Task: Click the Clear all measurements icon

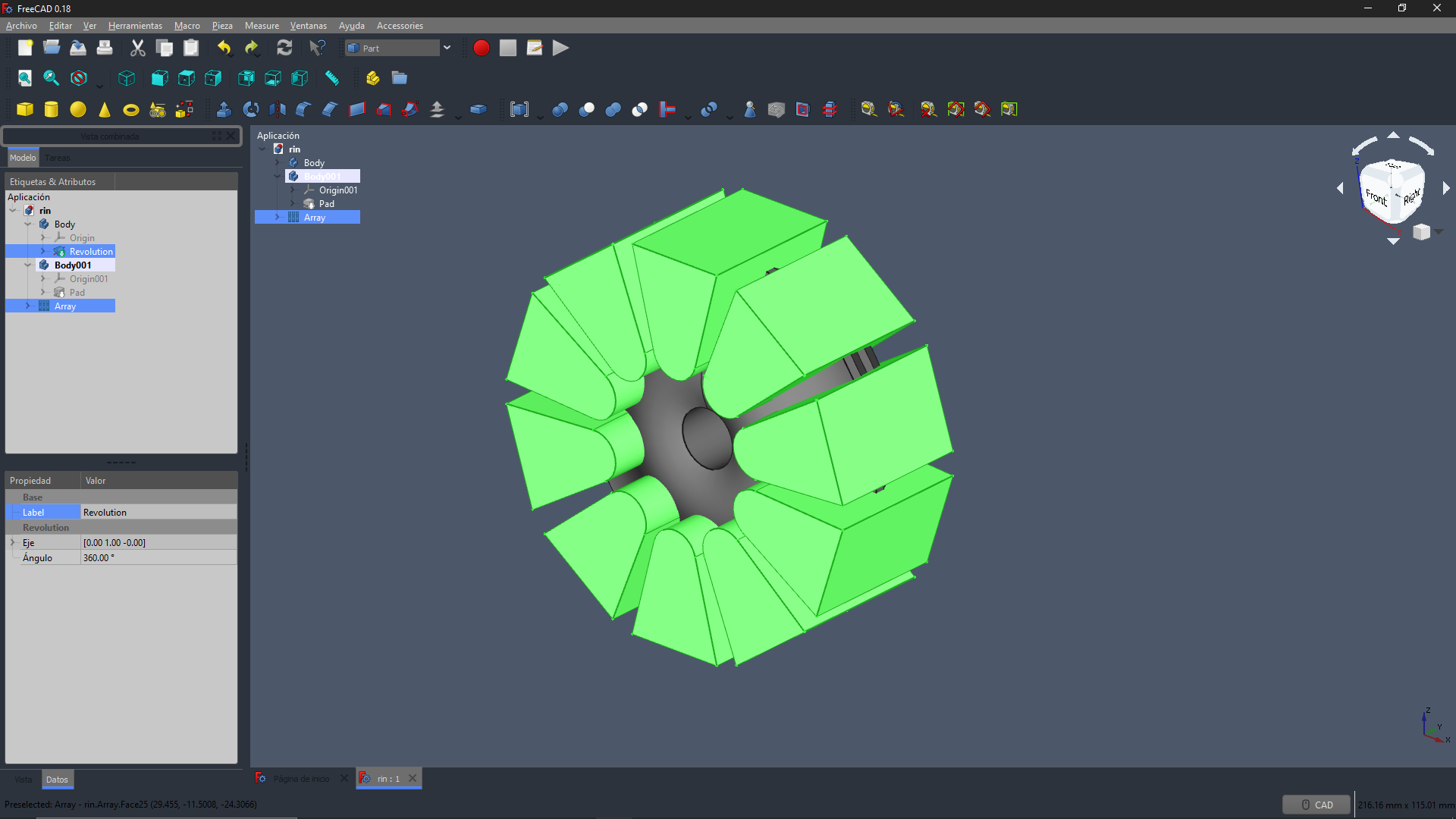Action: (x=928, y=109)
